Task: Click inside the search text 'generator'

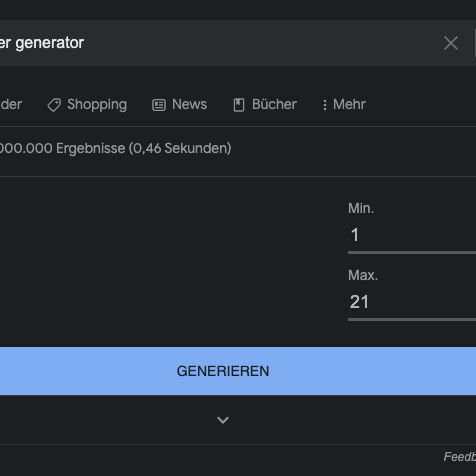Action: click(x=50, y=43)
